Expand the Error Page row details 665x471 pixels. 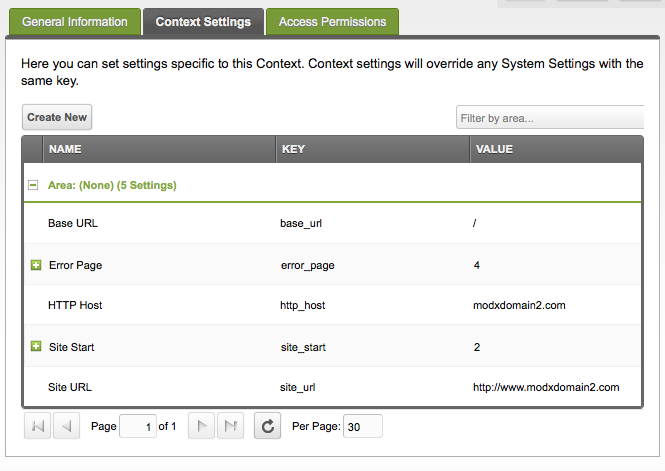pos(36,265)
